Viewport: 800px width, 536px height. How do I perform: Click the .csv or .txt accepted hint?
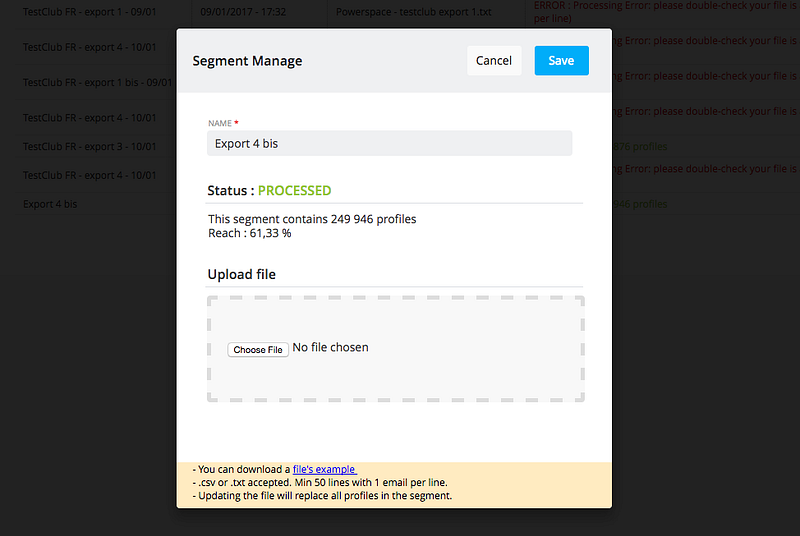pyautogui.click(x=320, y=482)
